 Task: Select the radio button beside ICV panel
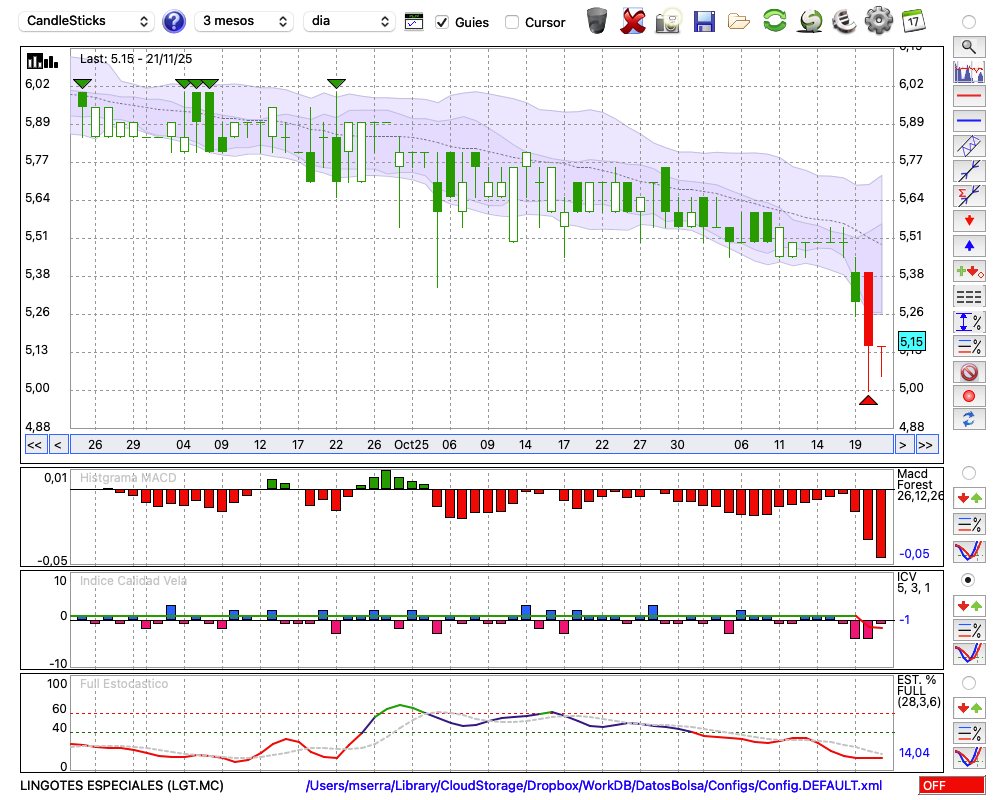point(968,580)
